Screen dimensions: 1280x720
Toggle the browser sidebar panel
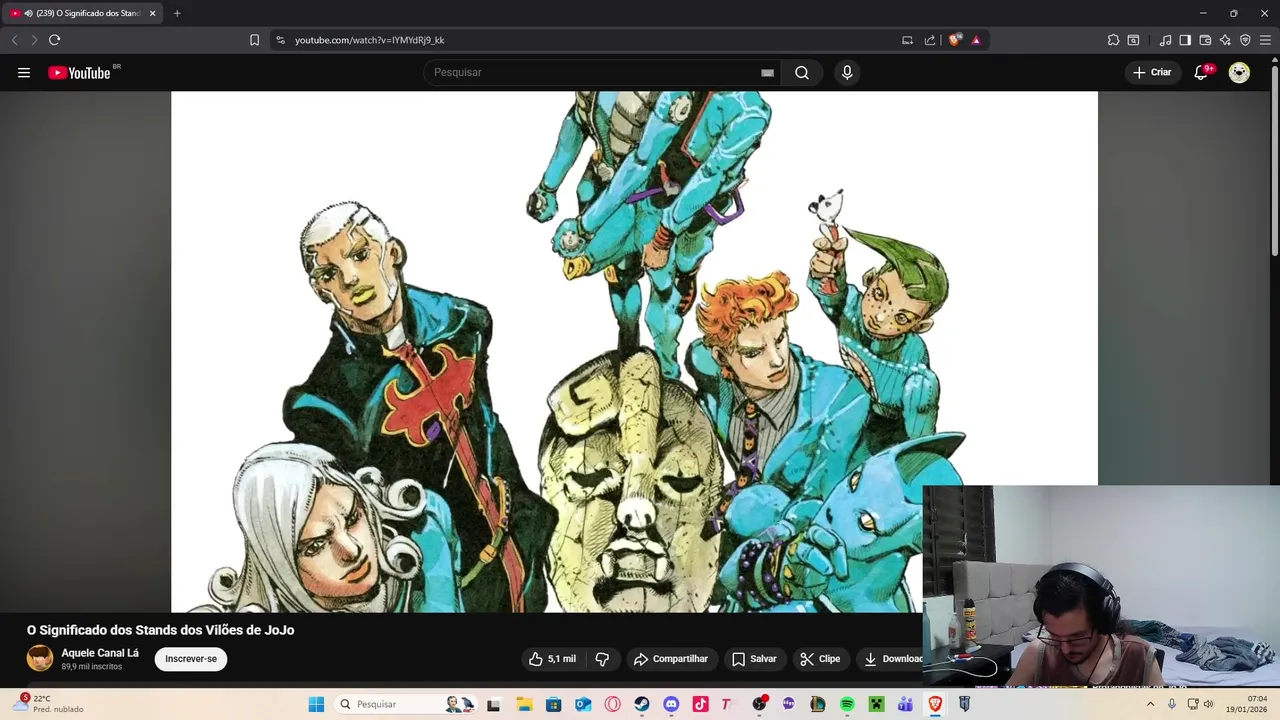pos(1185,40)
